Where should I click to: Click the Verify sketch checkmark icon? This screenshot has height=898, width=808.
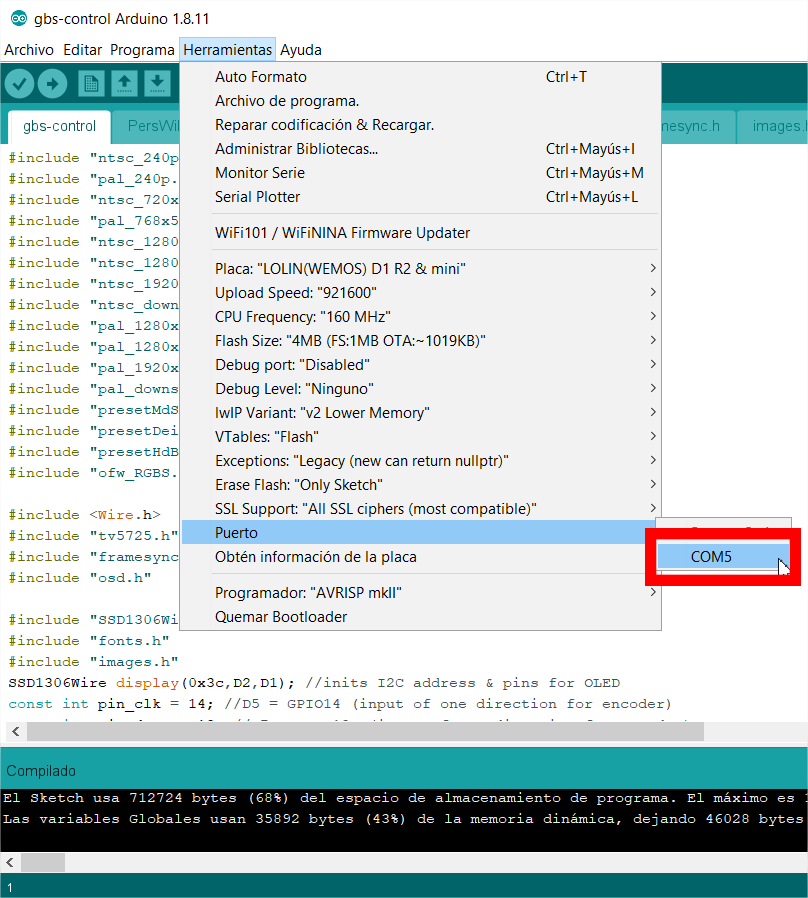pyautogui.click(x=20, y=84)
